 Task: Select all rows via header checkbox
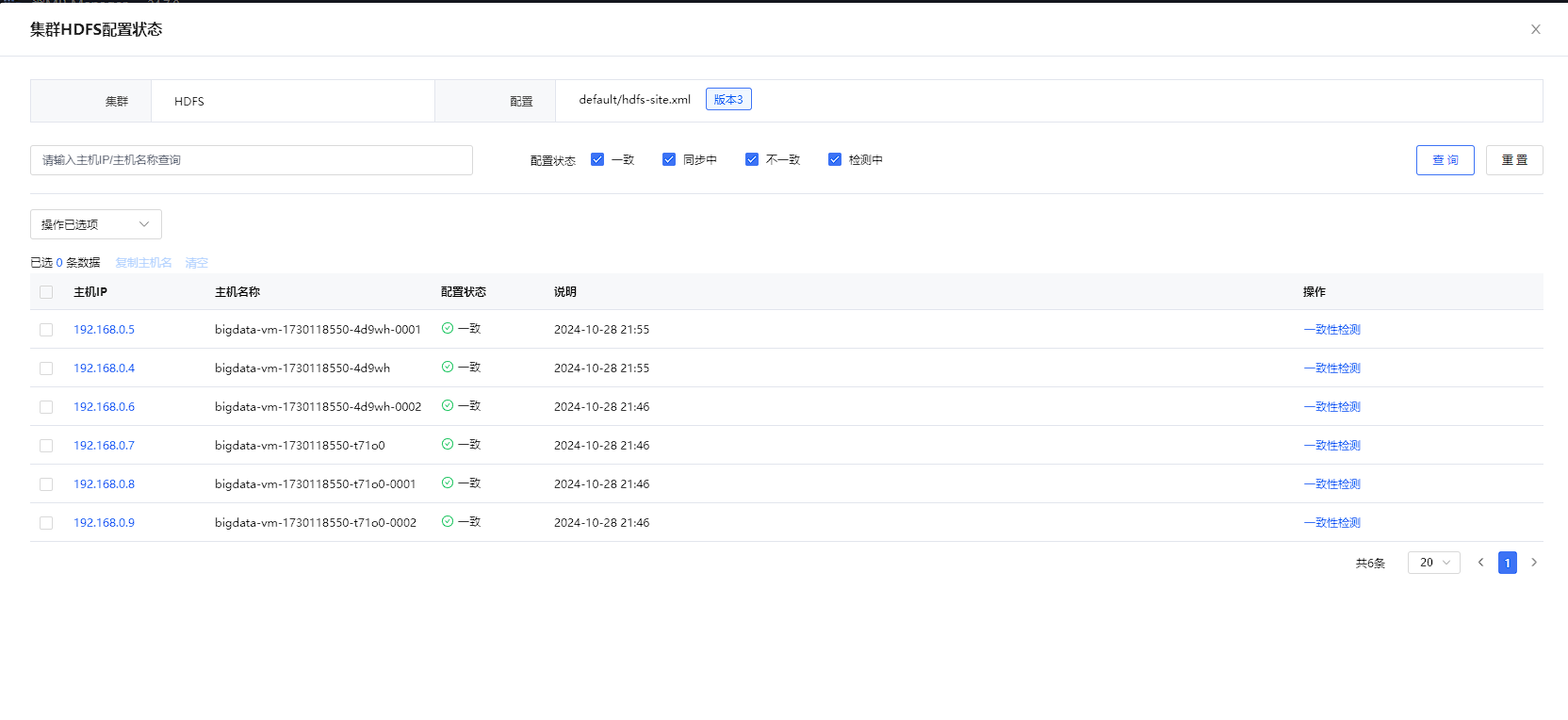tap(46, 292)
